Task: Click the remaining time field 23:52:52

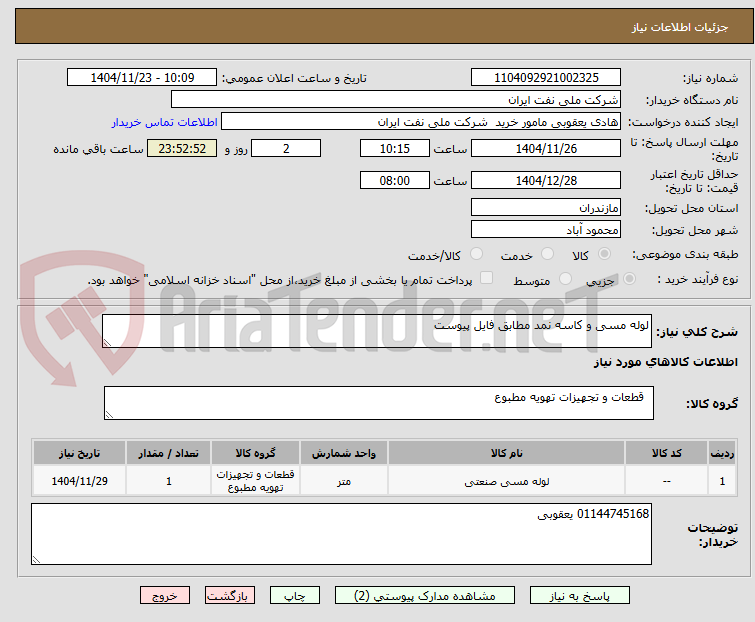Action: (182, 148)
